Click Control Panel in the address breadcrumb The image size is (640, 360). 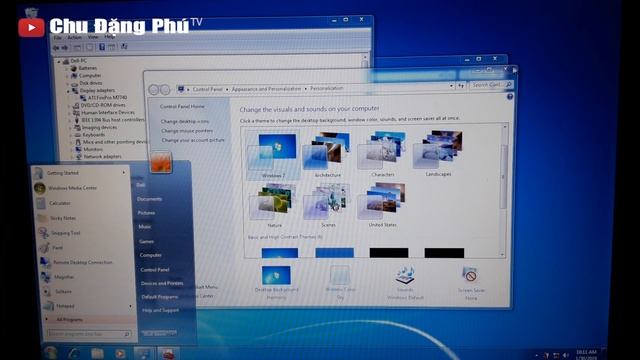[207, 89]
